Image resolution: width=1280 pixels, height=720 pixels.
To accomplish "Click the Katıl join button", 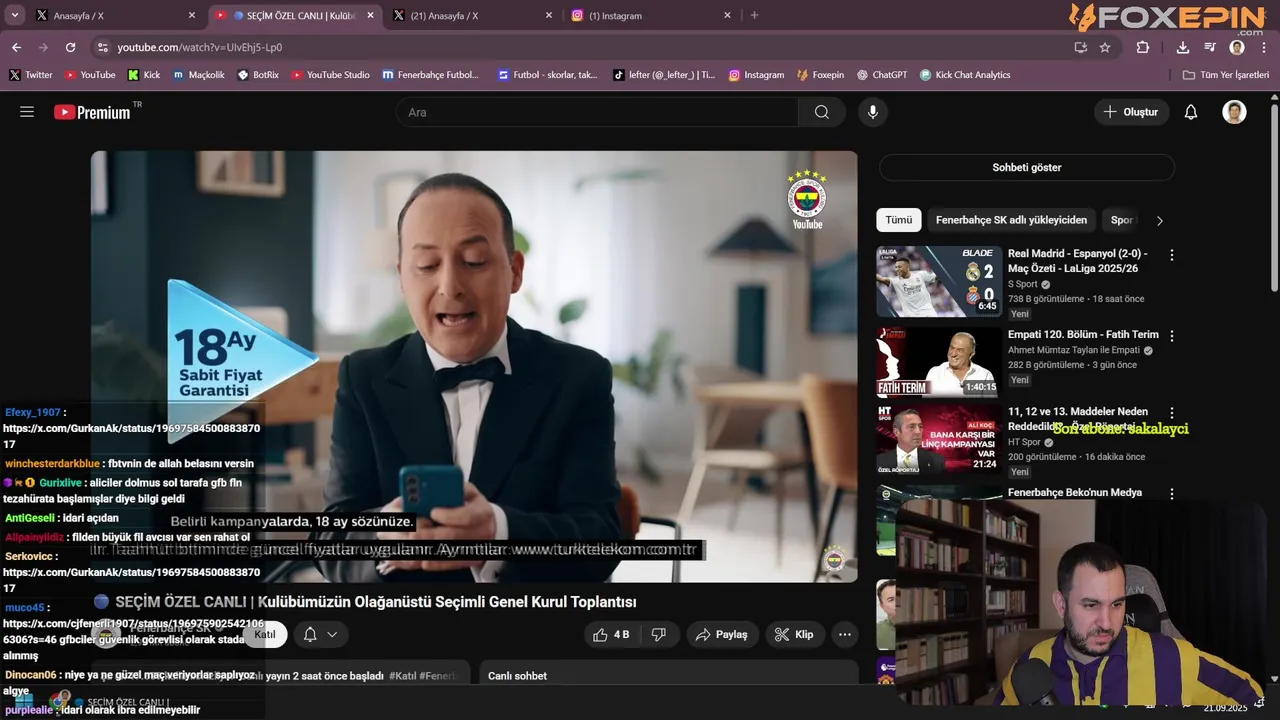I will [264, 634].
